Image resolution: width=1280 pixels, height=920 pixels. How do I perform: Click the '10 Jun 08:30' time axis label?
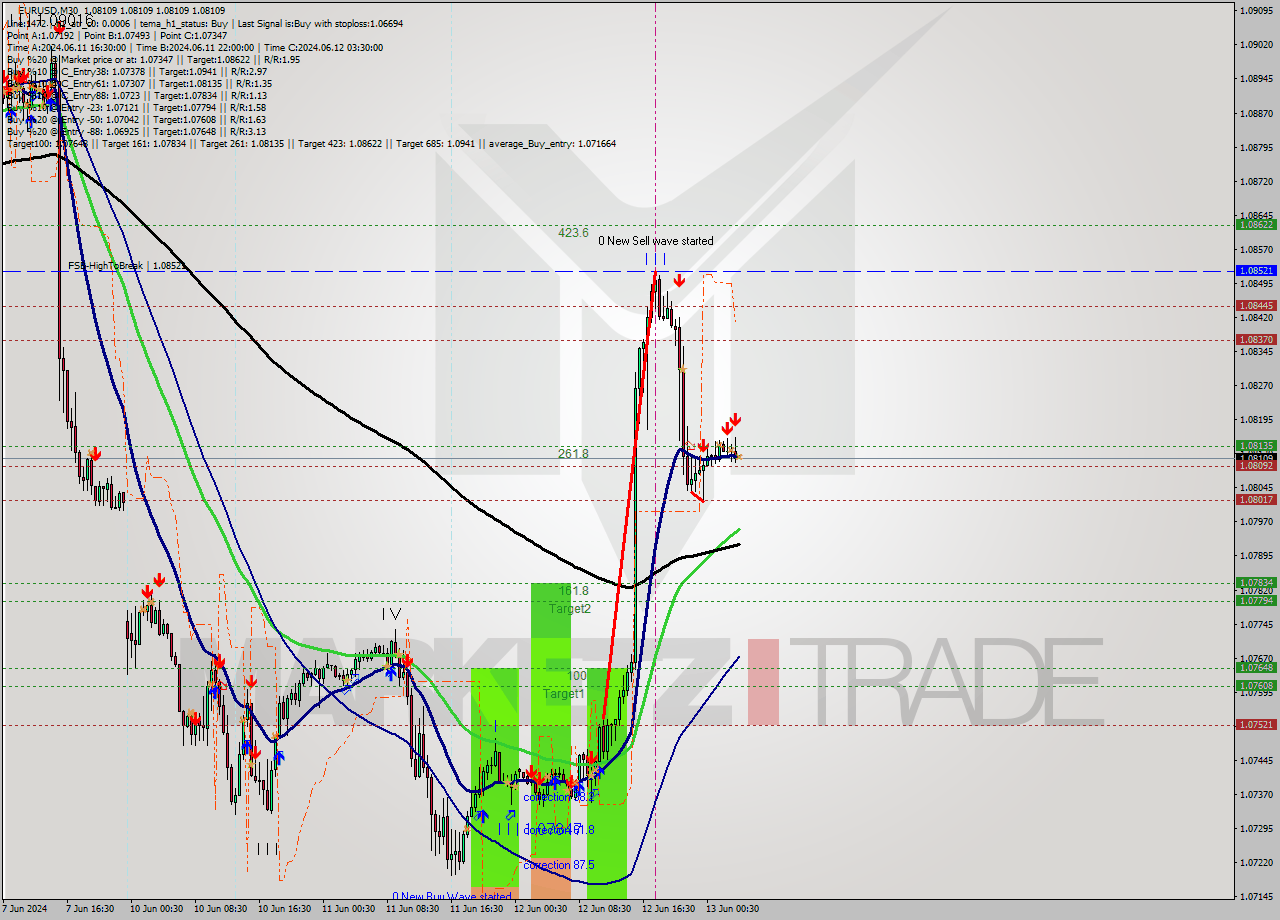click(219, 909)
